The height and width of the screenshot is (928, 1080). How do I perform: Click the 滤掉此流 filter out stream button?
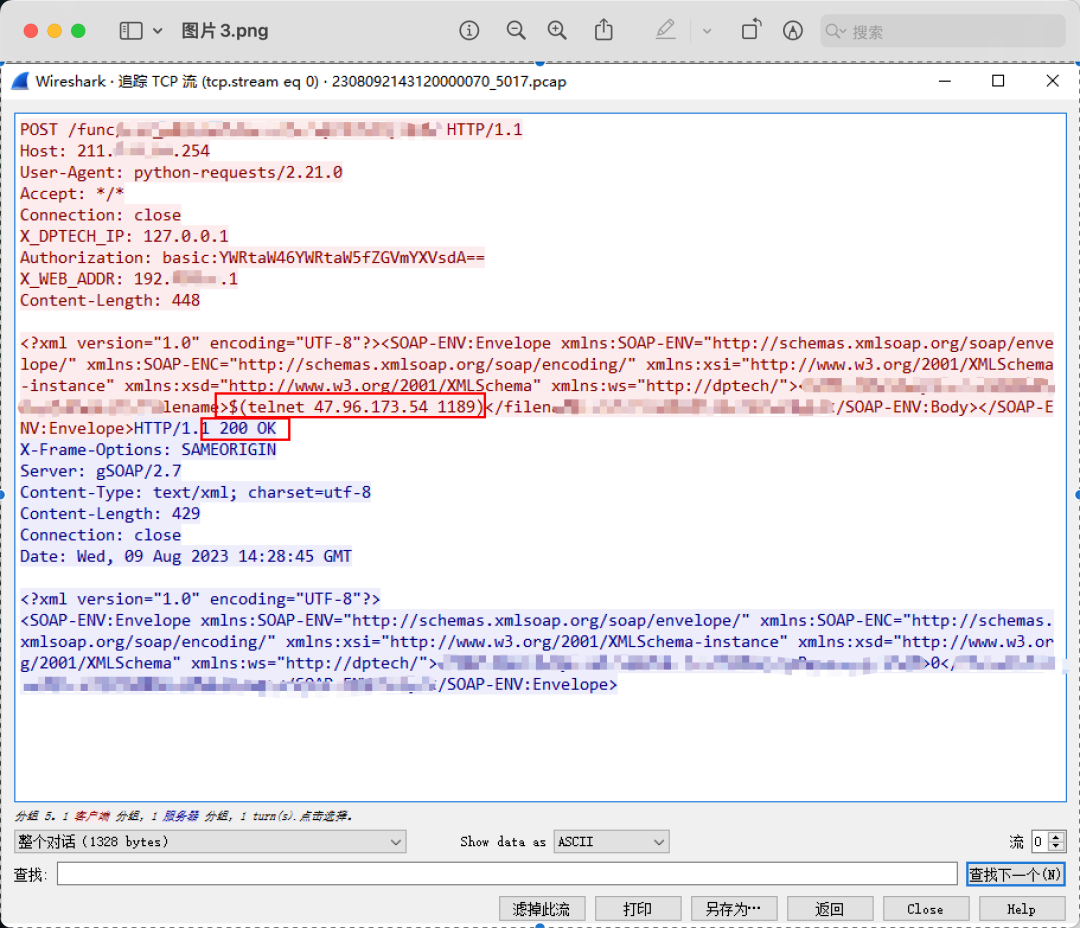pyautogui.click(x=541, y=909)
